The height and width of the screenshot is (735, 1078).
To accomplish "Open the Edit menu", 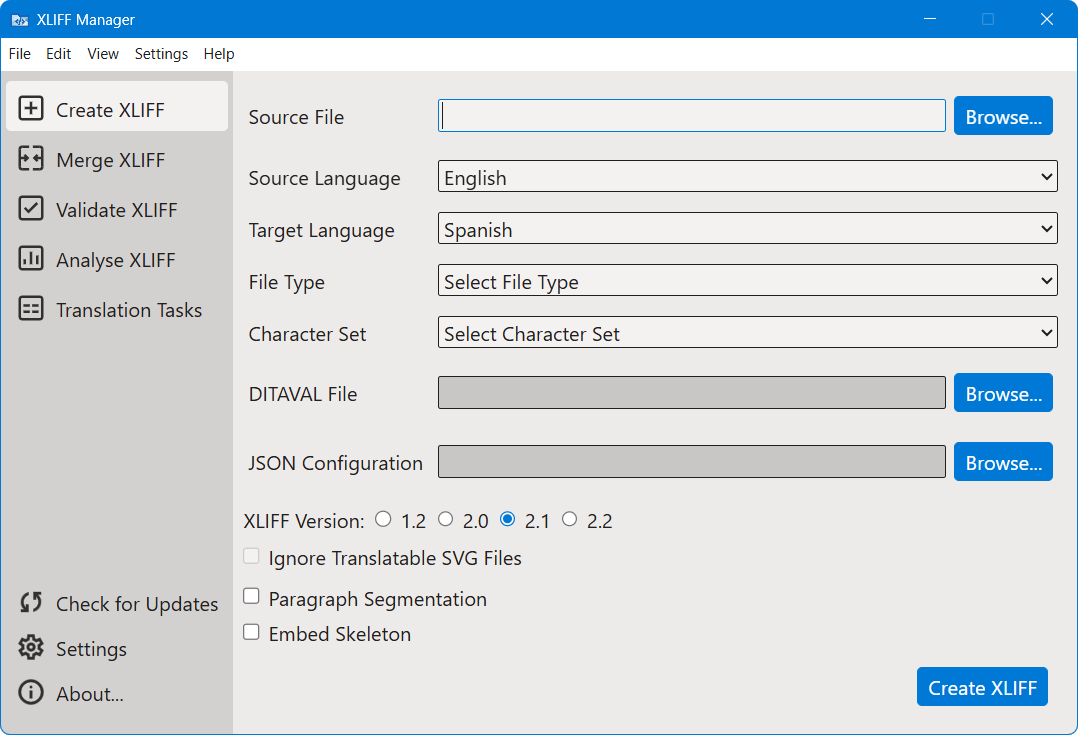I will pos(58,54).
